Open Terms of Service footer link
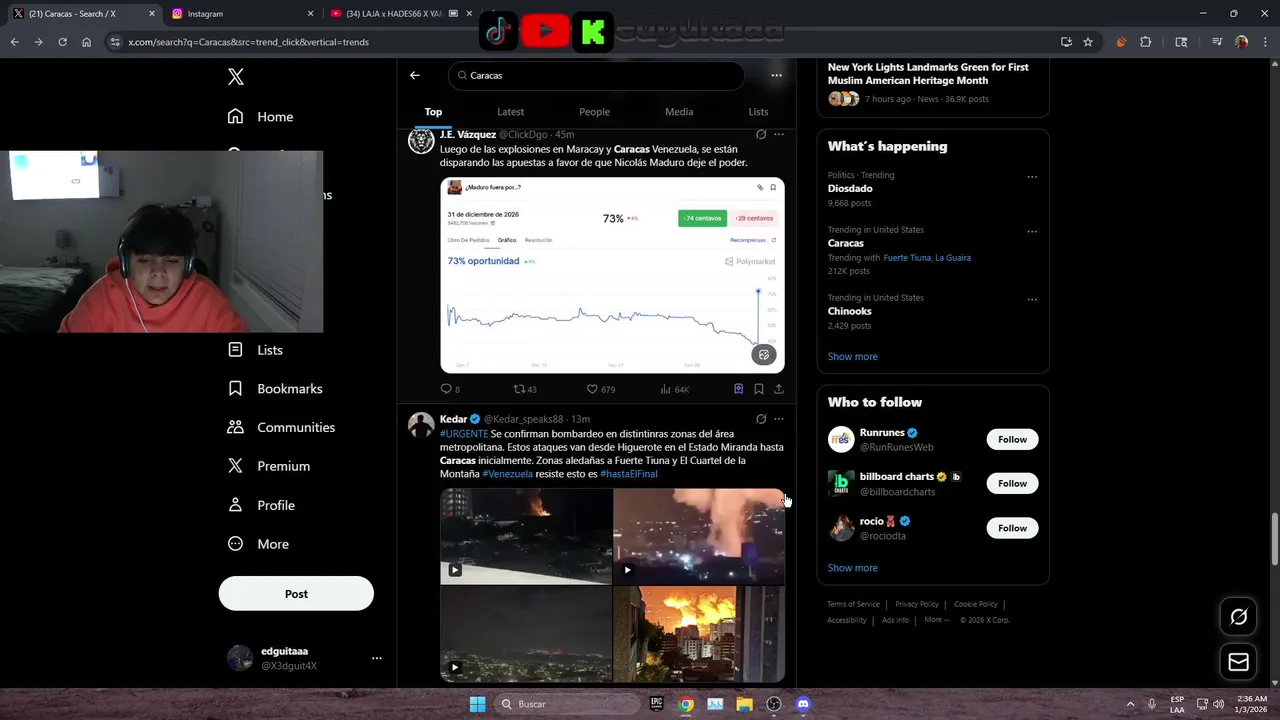The height and width of the screenshot is (720, 1280). pos(853,604)
